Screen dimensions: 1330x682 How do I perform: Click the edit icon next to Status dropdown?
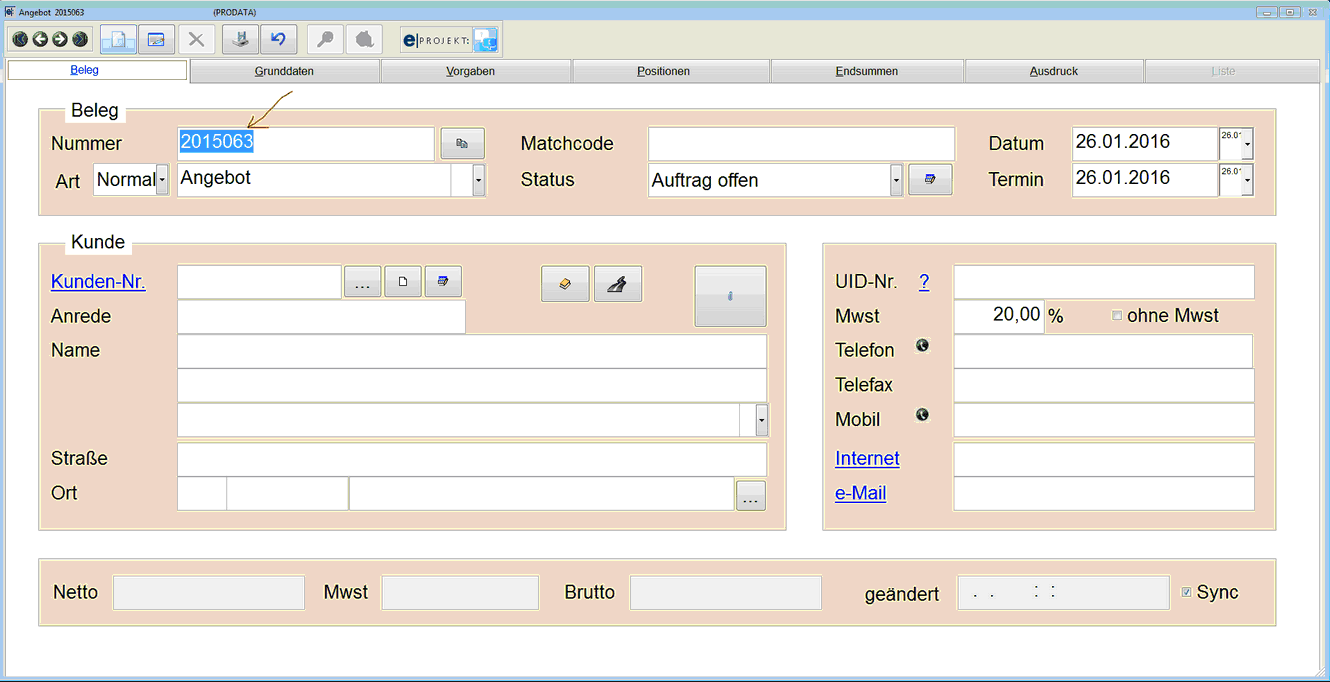(x=930, y=180)
